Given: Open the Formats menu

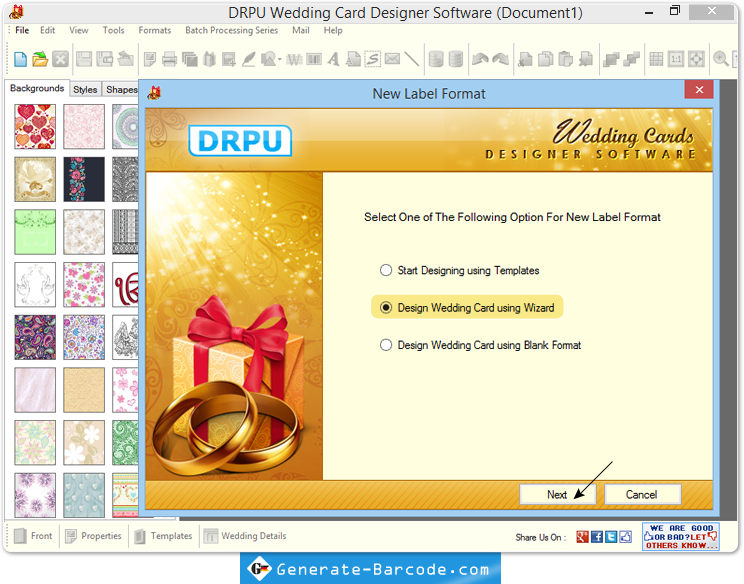Looking at the screenshot, I should tap(155, 30).
